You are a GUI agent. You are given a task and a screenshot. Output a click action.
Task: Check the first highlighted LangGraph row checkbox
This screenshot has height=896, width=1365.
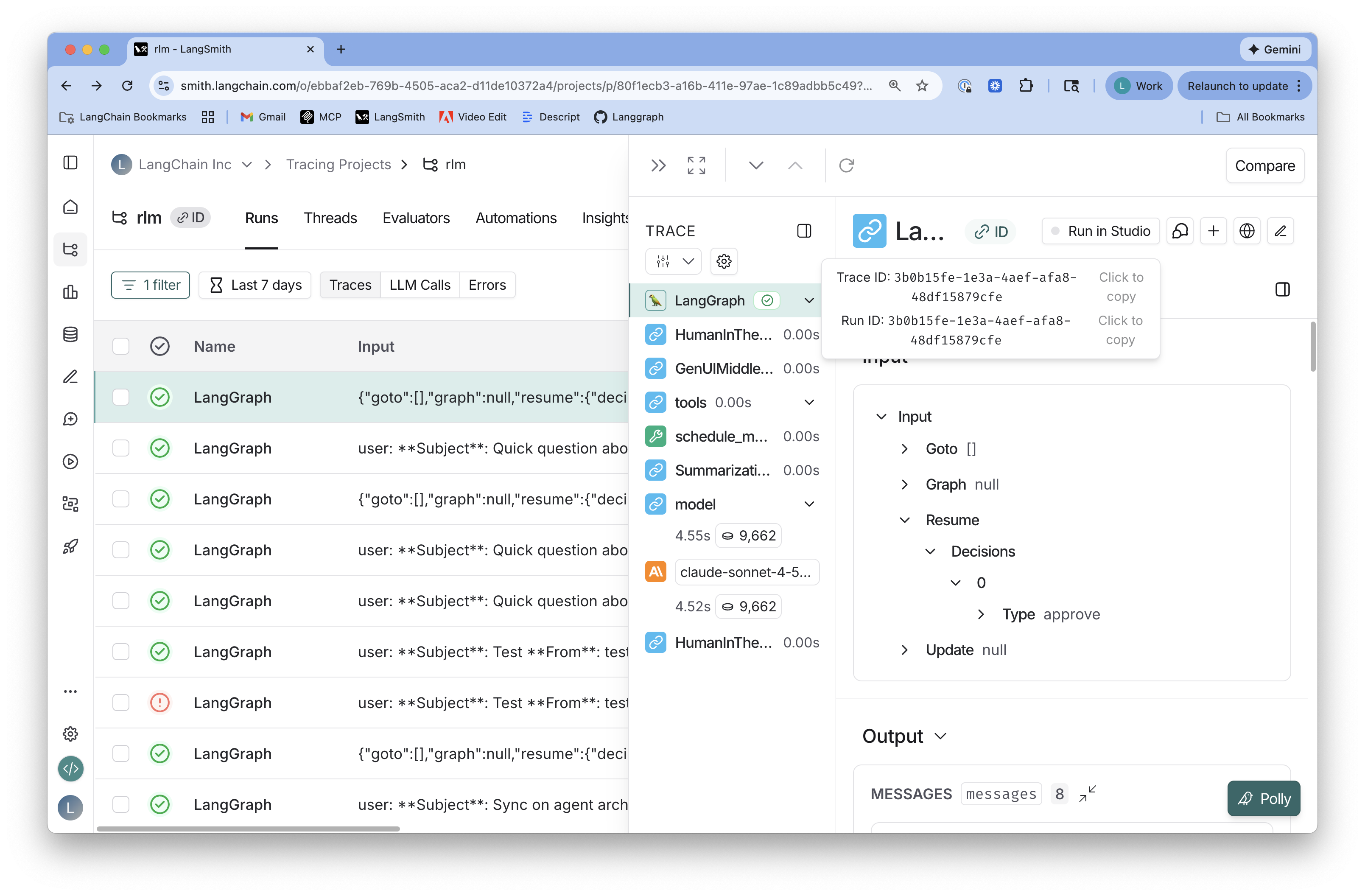click(120, 397)
